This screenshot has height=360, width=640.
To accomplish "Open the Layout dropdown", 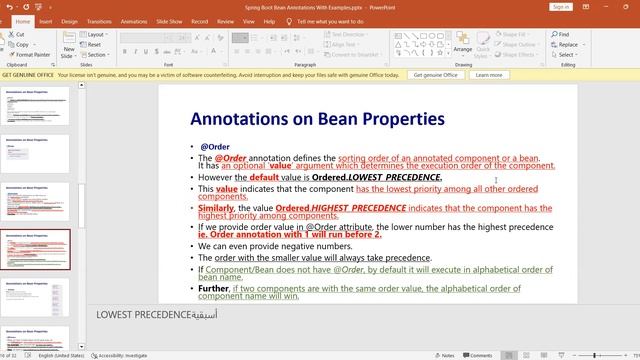I will click(94, 34).
